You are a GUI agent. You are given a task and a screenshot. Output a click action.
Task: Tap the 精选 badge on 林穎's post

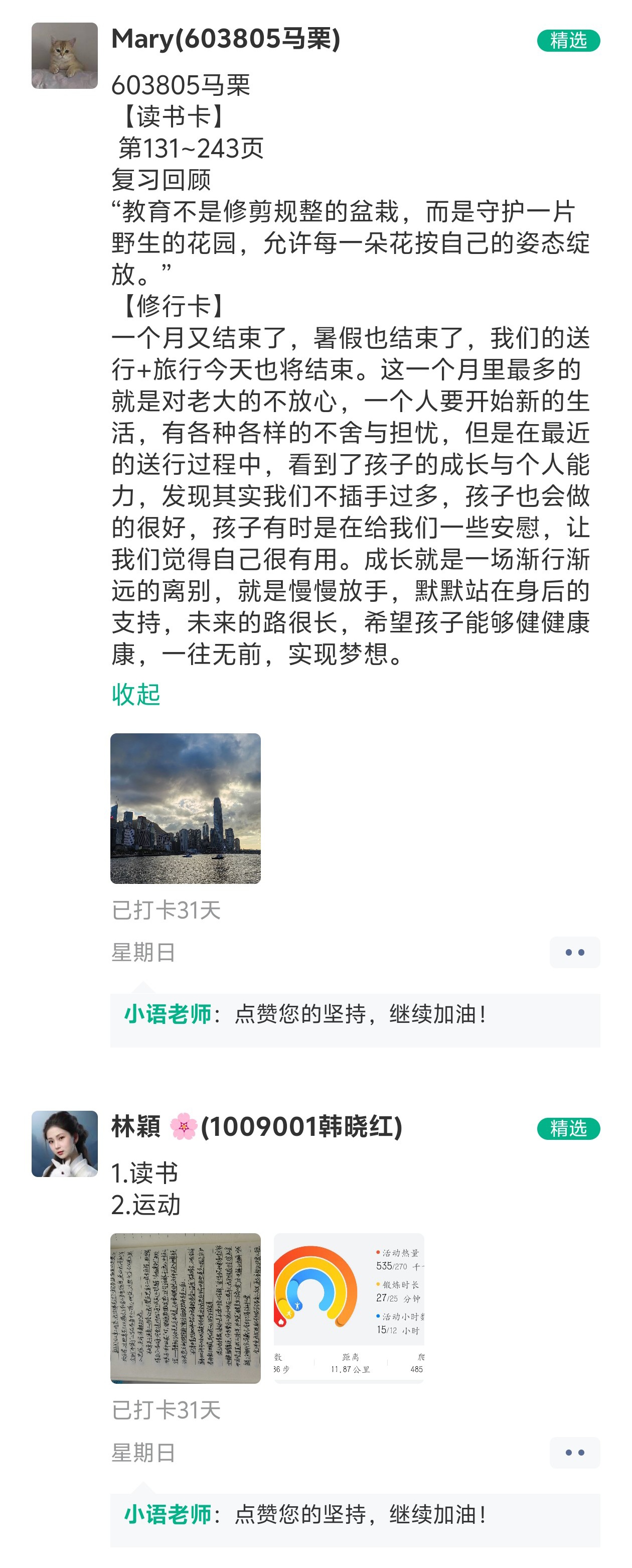(x=567, y=1129)
